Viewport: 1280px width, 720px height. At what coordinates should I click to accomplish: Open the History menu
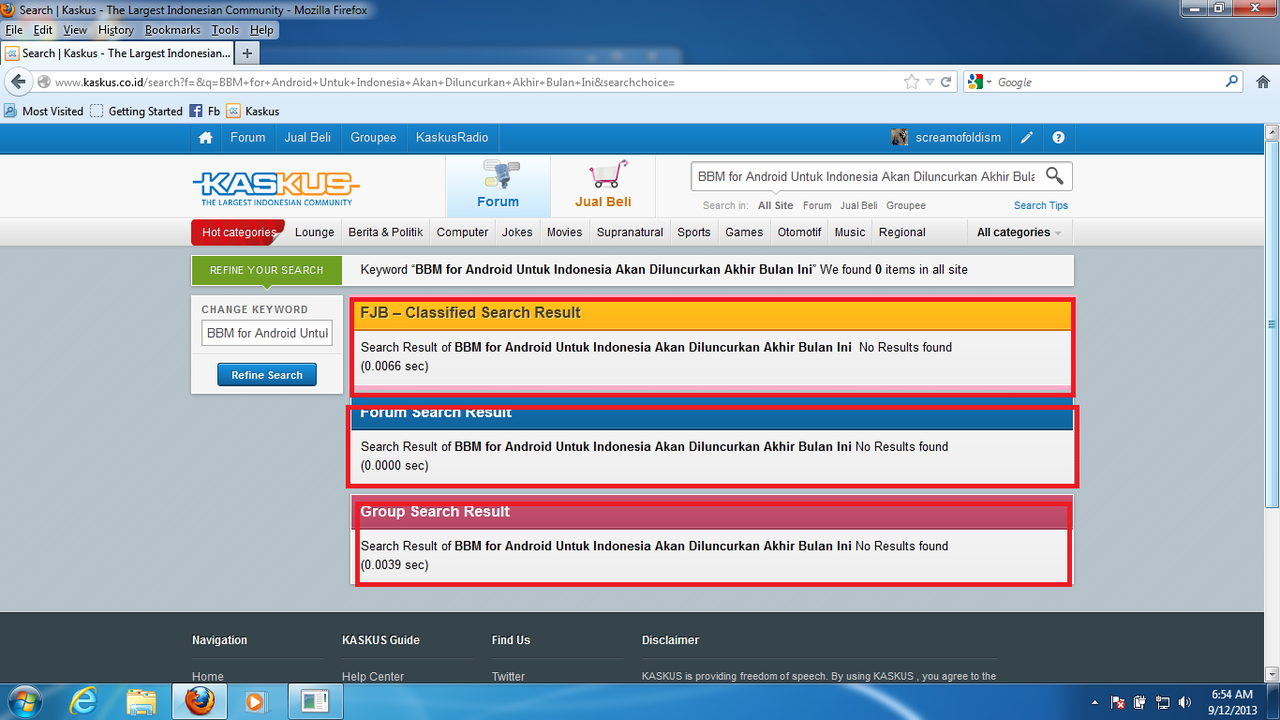[x=116, y=30]
